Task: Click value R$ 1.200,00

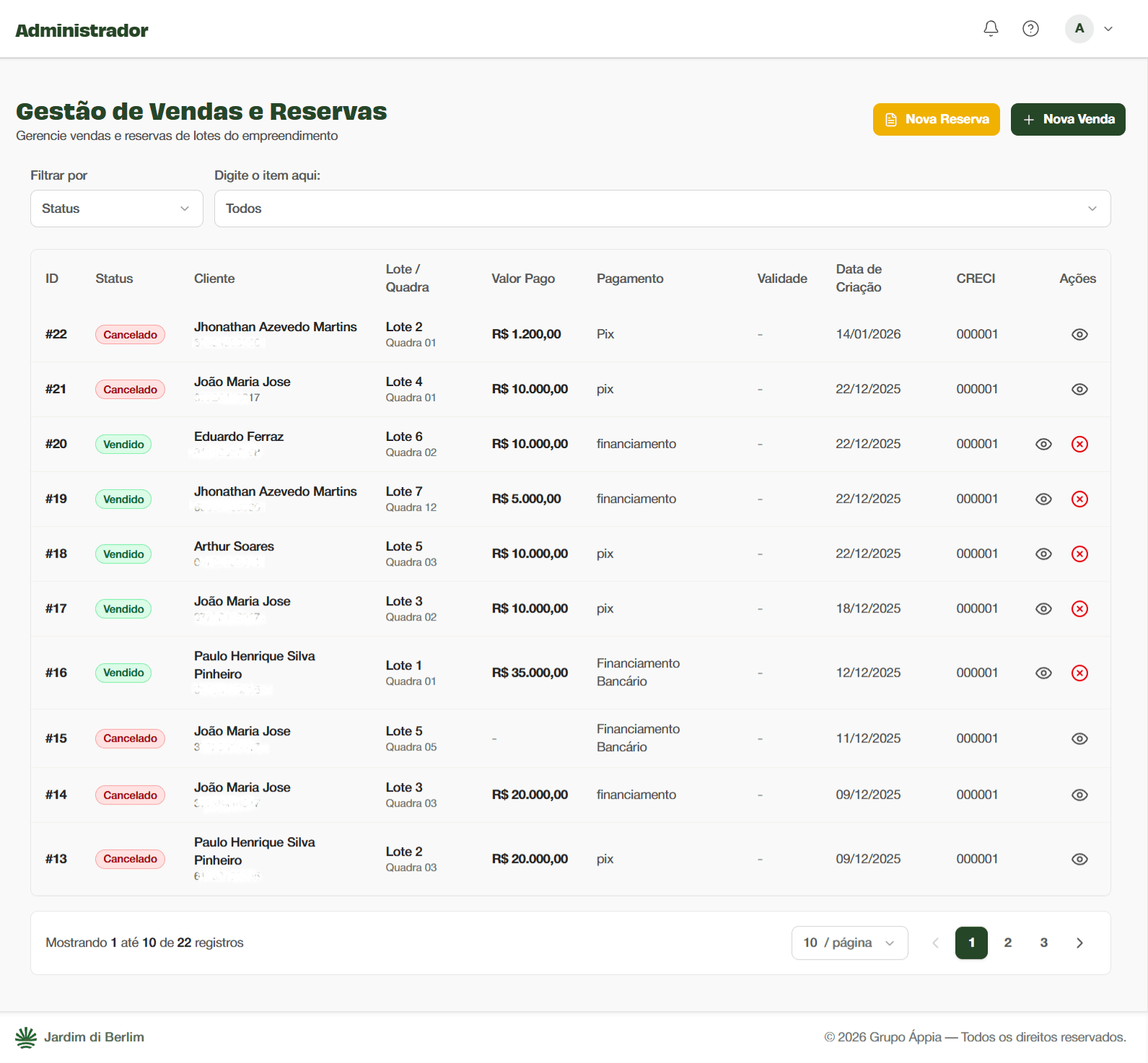Action: pyautogui.click(x=527, y=334)
